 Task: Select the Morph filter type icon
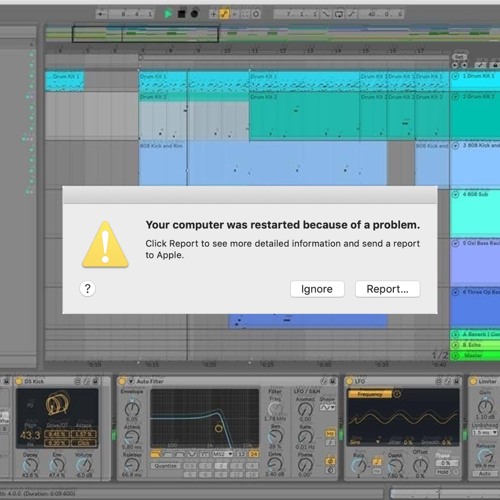204,454
